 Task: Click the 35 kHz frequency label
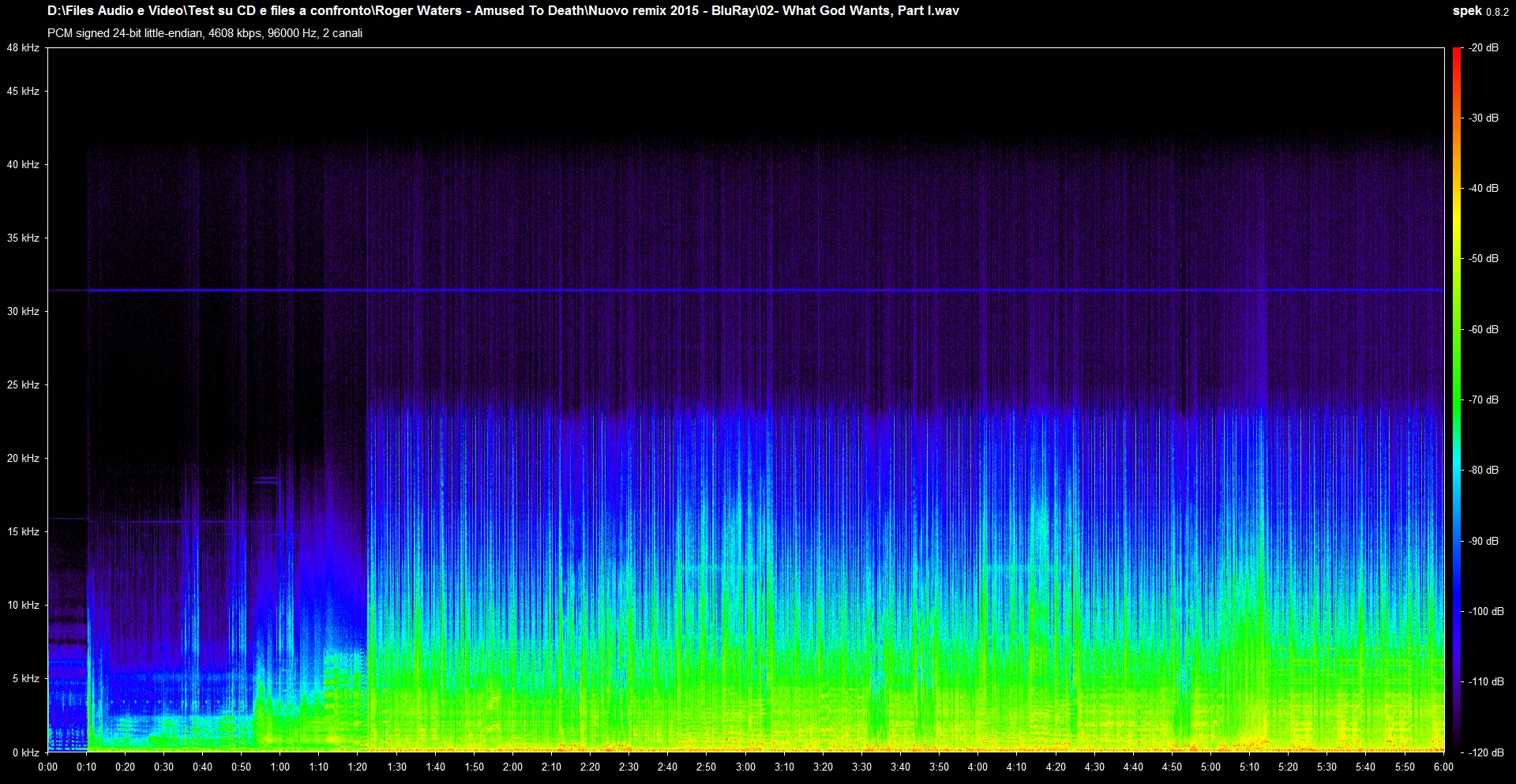tap(22, 238)
